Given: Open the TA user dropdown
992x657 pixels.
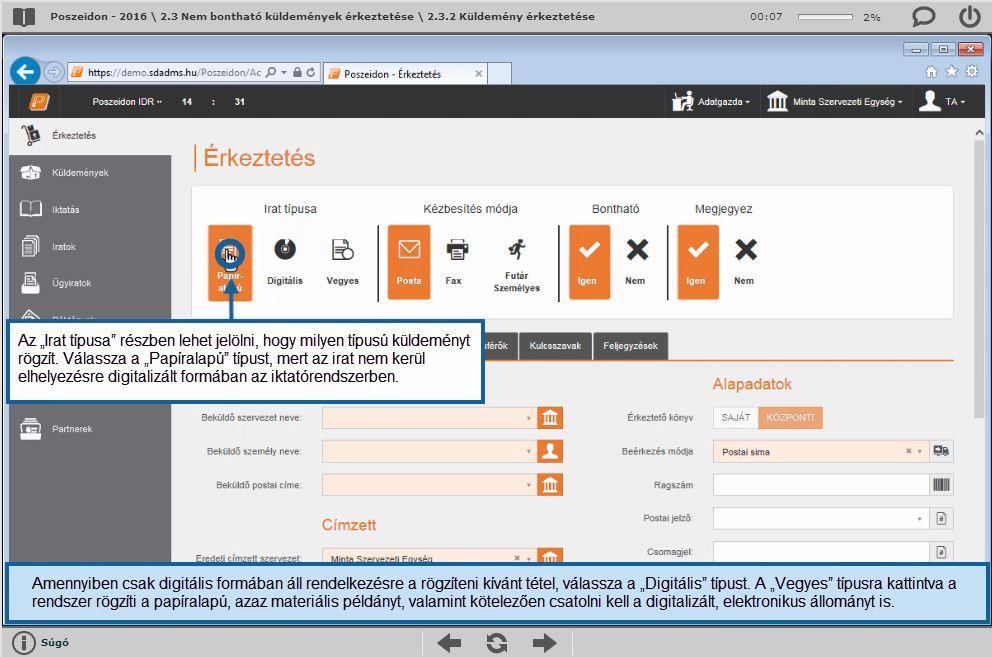Looking at the screenshot, I should pyautogui.click(x=943, y=101).
